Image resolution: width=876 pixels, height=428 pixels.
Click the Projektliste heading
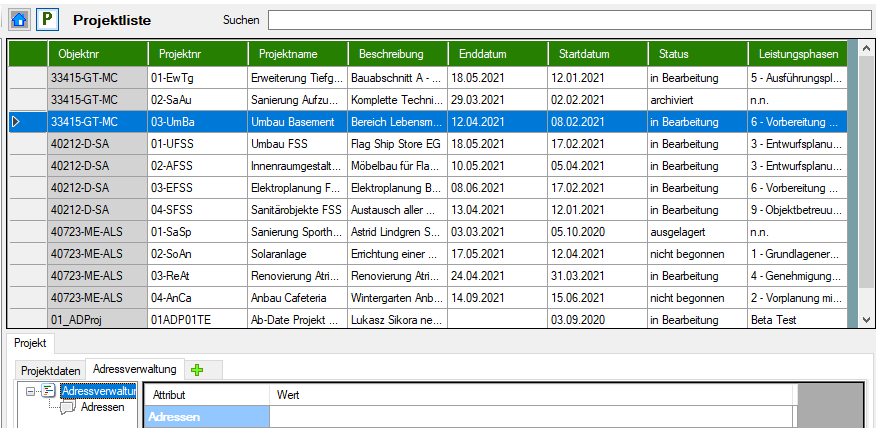[x=112, y=21]
